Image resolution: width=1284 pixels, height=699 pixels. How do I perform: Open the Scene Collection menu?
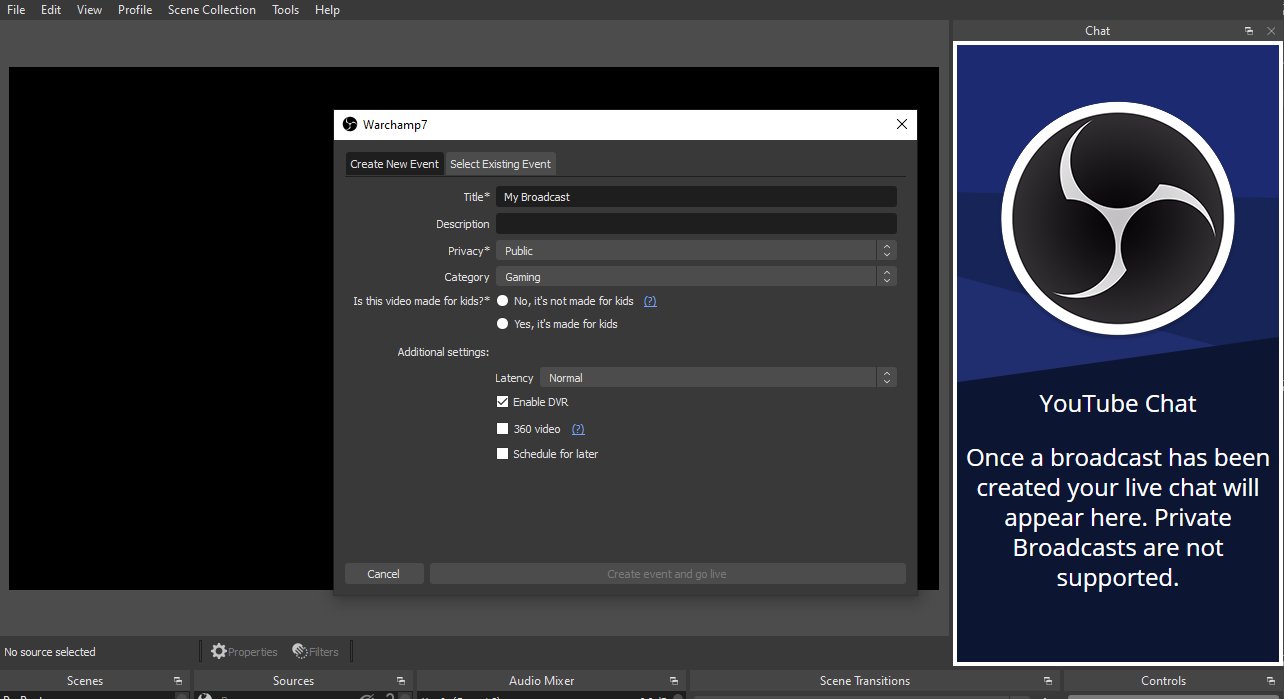(212, 10)
